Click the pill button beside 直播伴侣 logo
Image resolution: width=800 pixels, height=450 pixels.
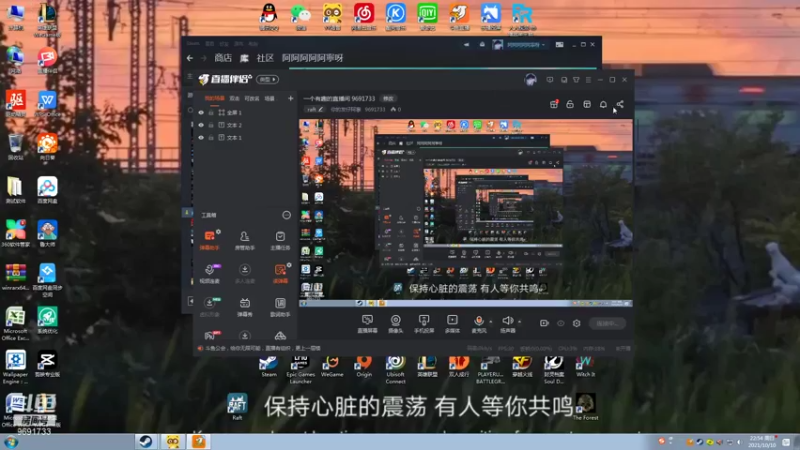(x=267, y=80)
